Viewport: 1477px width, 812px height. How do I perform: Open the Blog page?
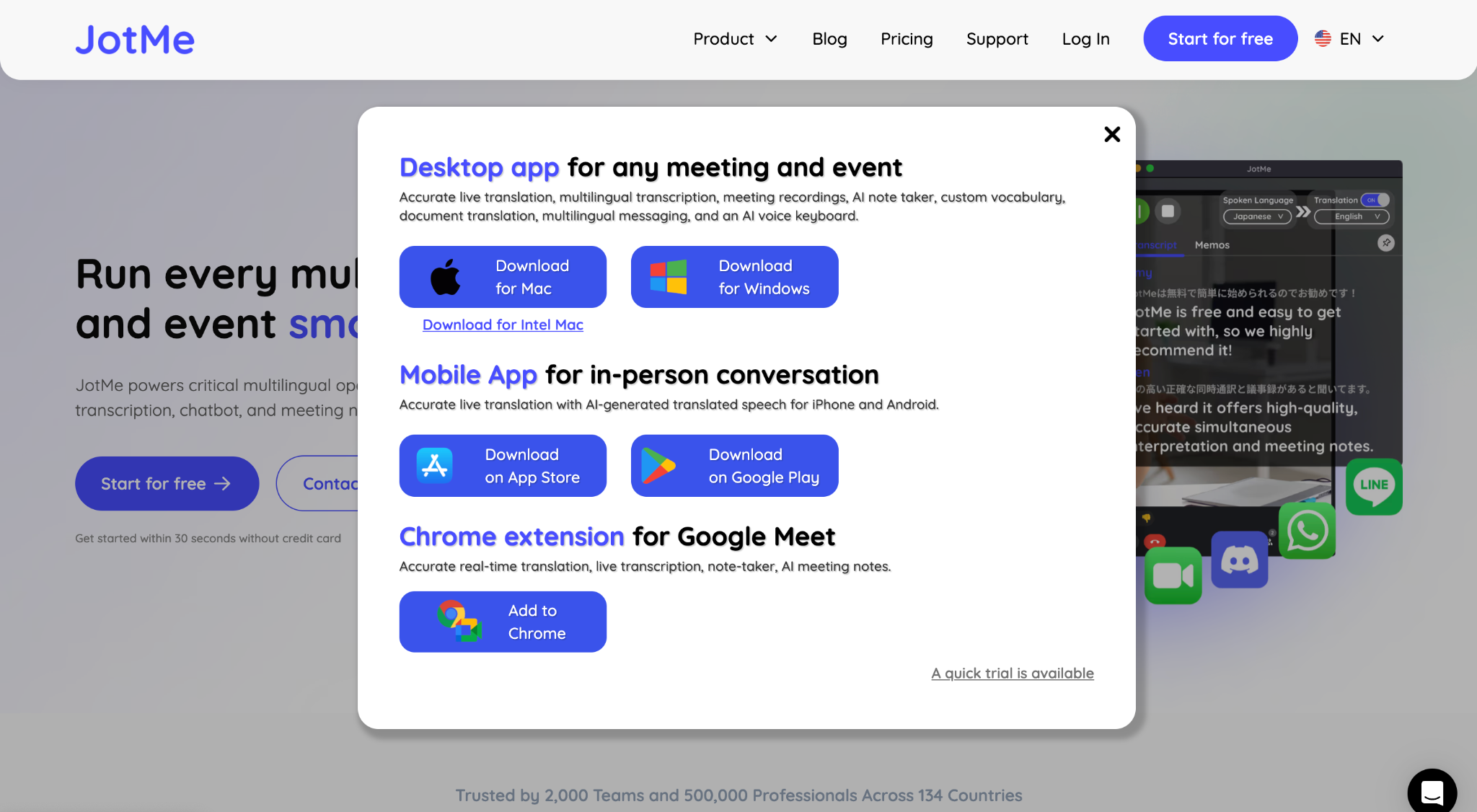click(x=829, y=39)
